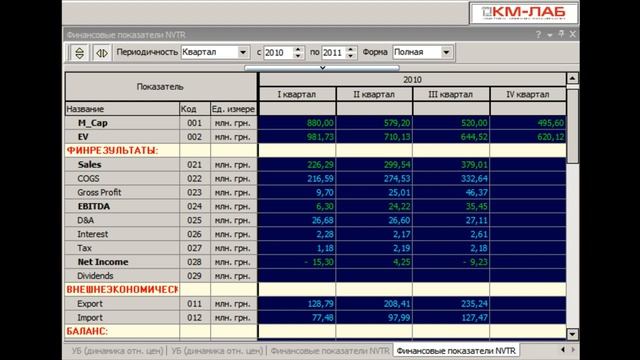Select the Gross Profit row name
This screenshot has height=360, width=640.
coord(99,192)
